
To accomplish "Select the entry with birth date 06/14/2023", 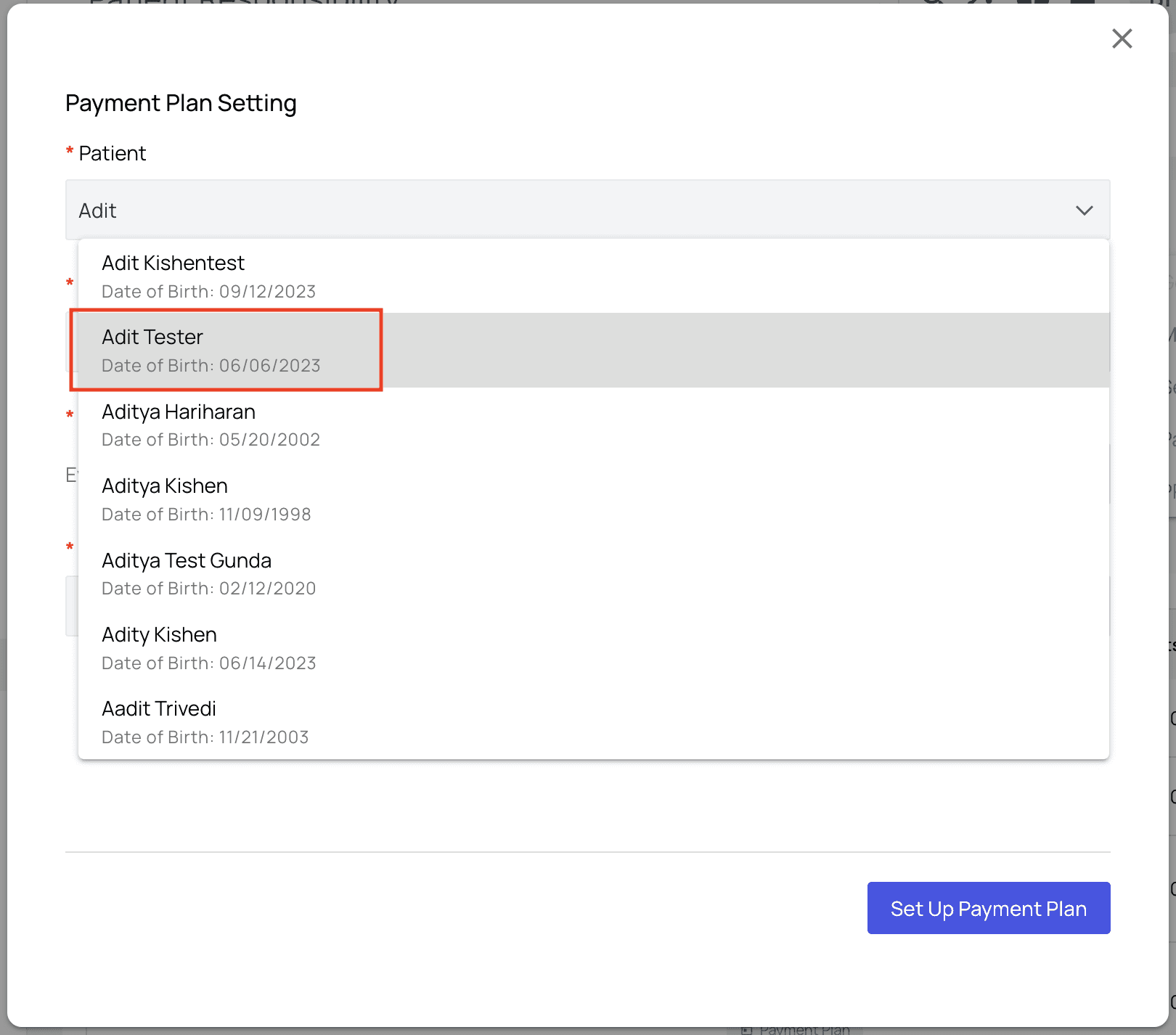I will (208, 663).
